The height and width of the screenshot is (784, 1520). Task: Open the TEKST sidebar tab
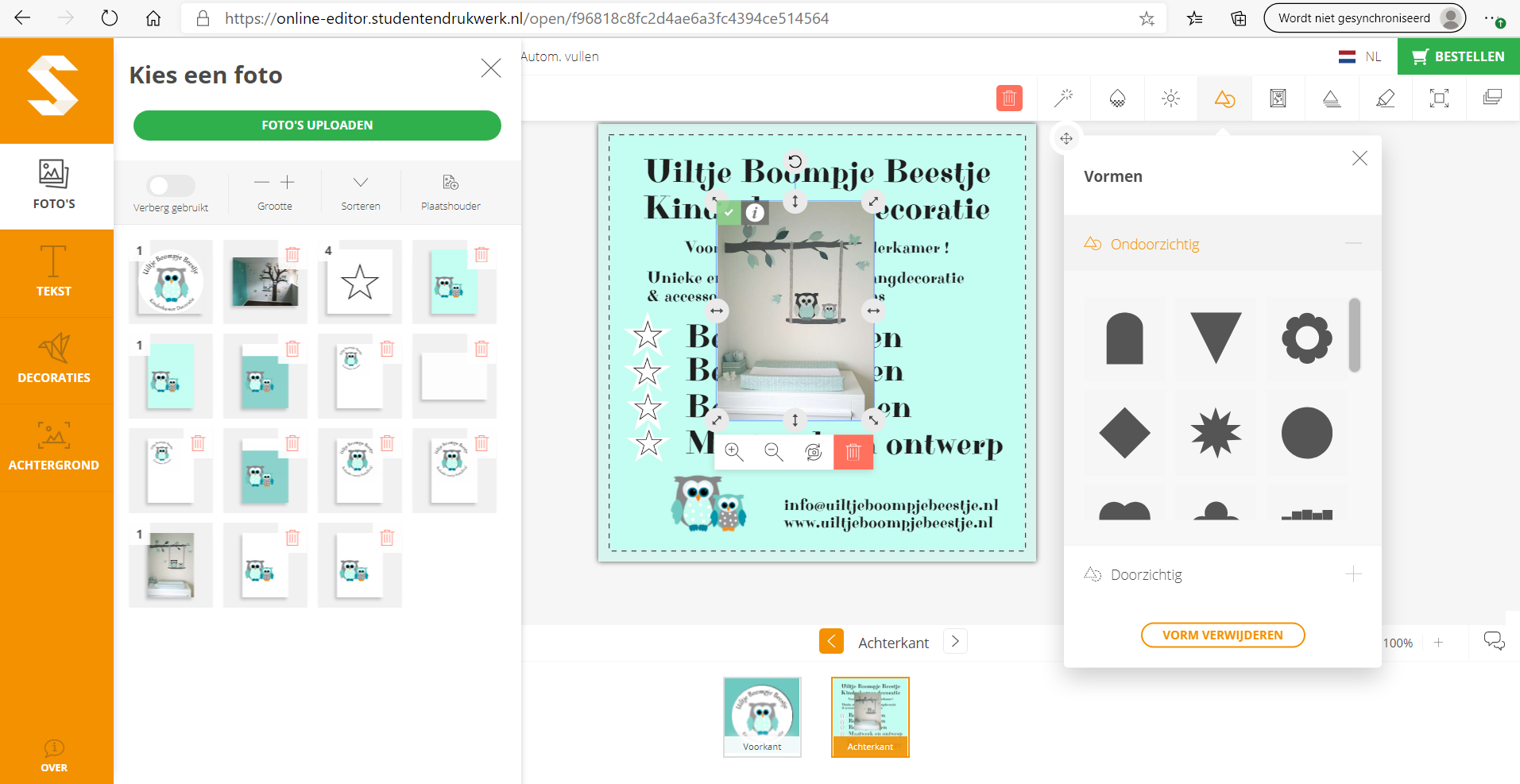pos(54,273)
